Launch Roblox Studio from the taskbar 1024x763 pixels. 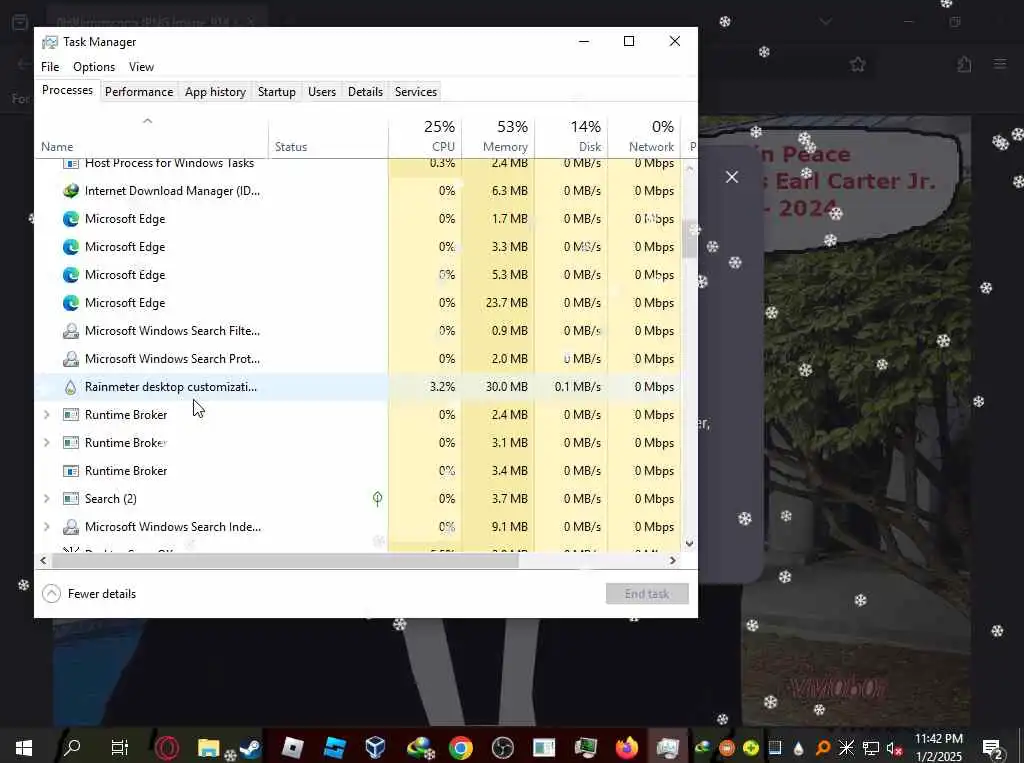(334, 747)
